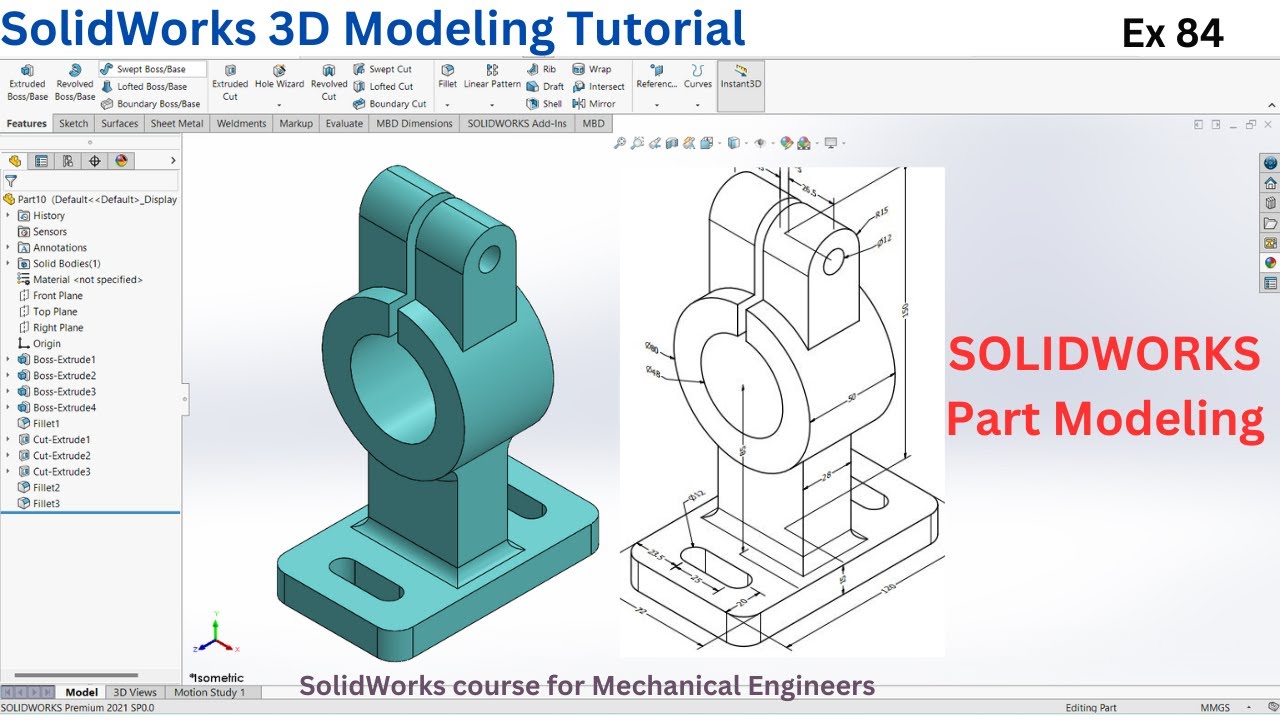The height and width of the screenshot is (720, 1280).
Task: Open the Hole Wizard tool
Action: click(279, 78)
